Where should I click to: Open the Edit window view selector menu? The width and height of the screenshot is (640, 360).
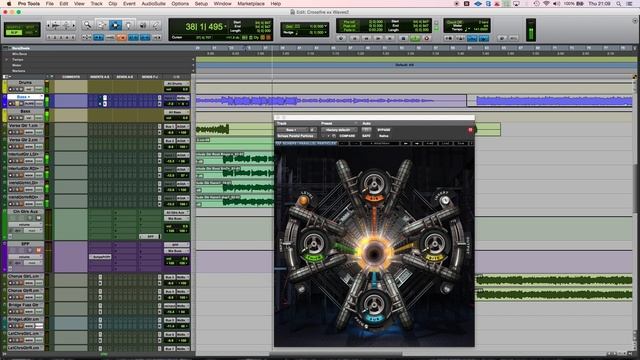click(6, 77)
